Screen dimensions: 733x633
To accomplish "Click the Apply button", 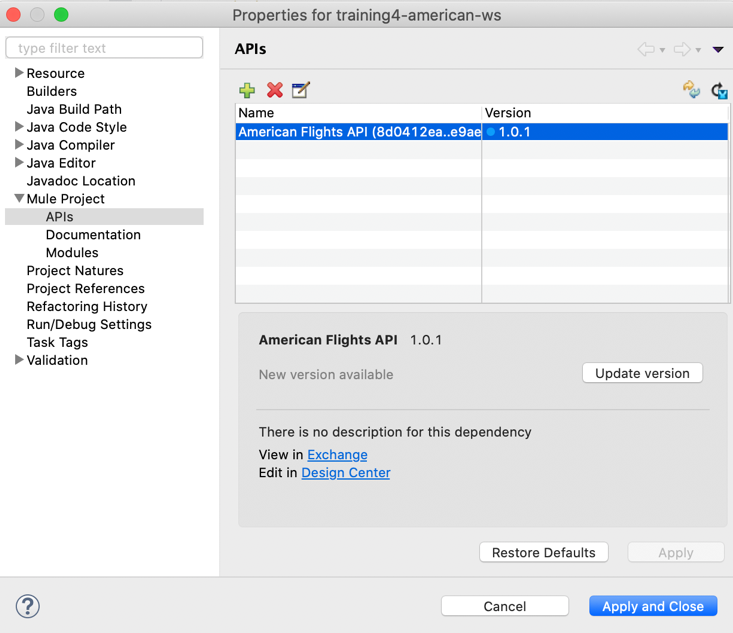I will (676, 553).
